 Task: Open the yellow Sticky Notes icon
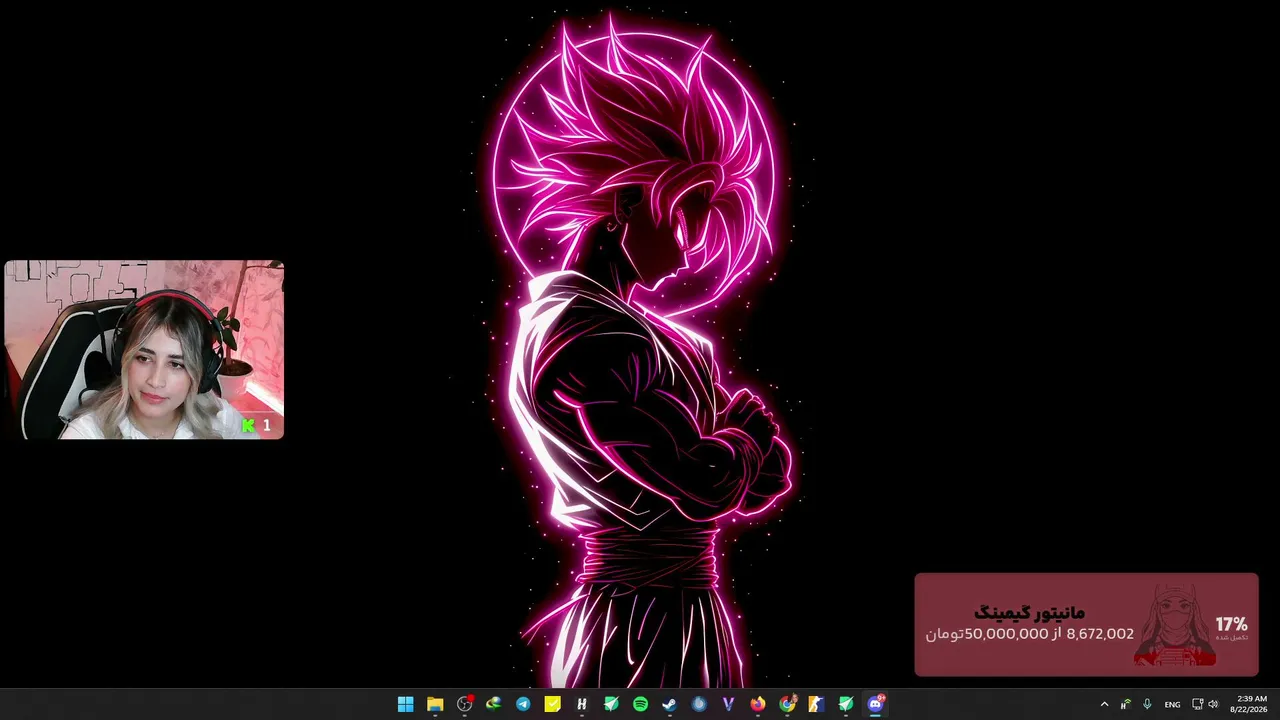pyautogui.click(x=552, y=704)
